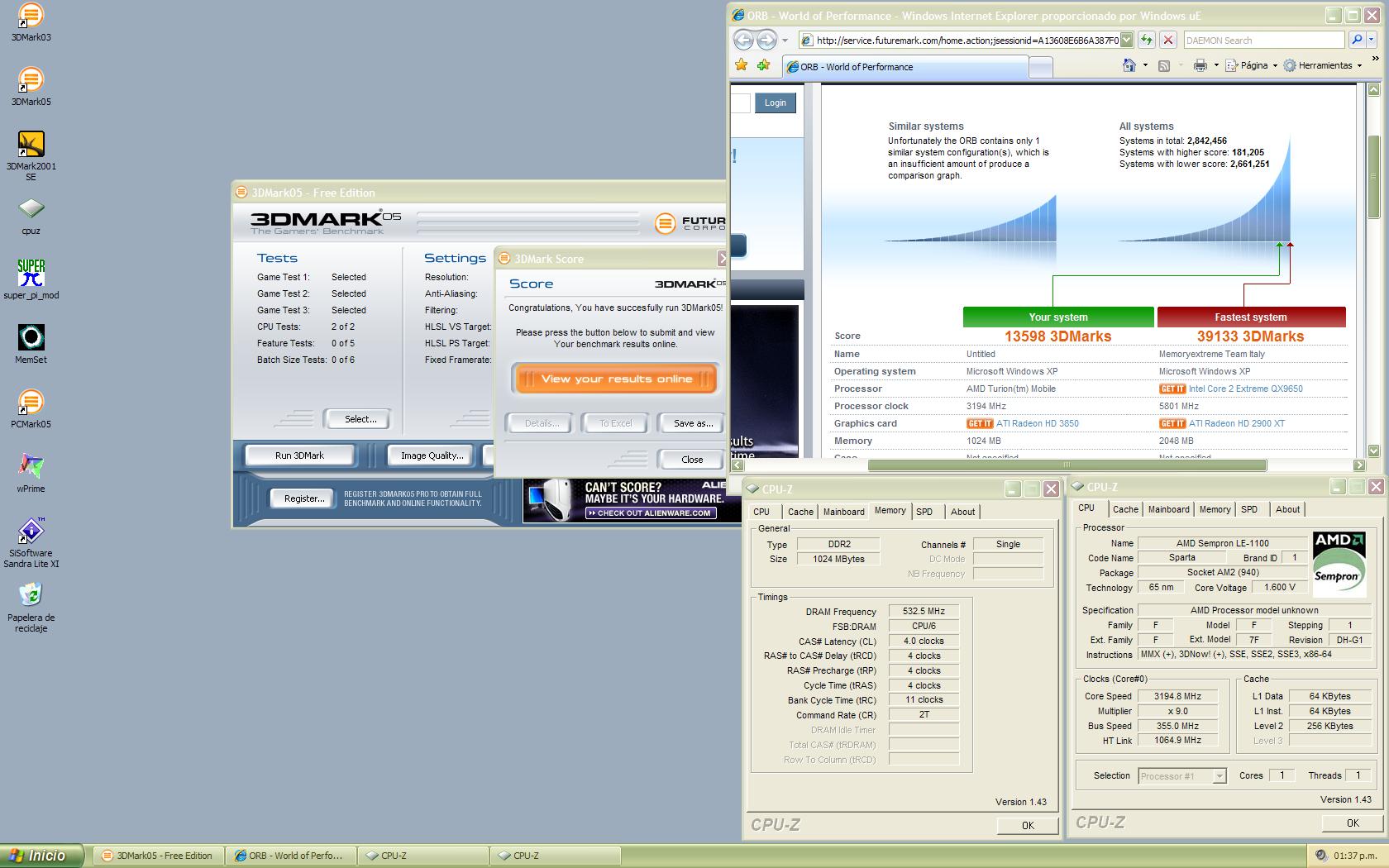Launch super_pi_mod from the desktop
Image resolution: width=1389 pixels, height=868 pixels.
tap(31, 279)
